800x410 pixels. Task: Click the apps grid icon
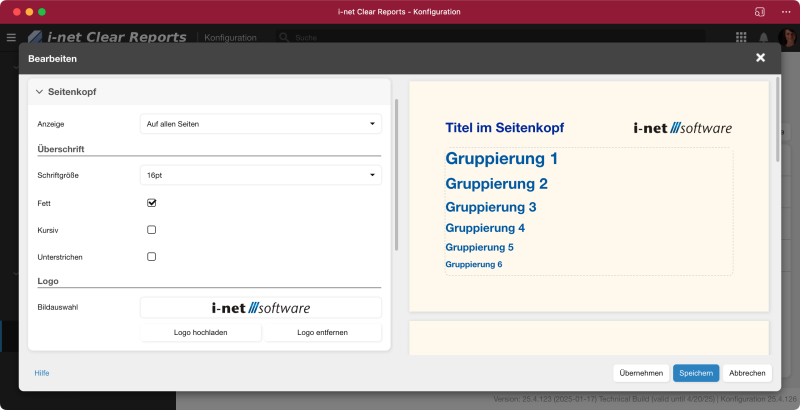741,37
